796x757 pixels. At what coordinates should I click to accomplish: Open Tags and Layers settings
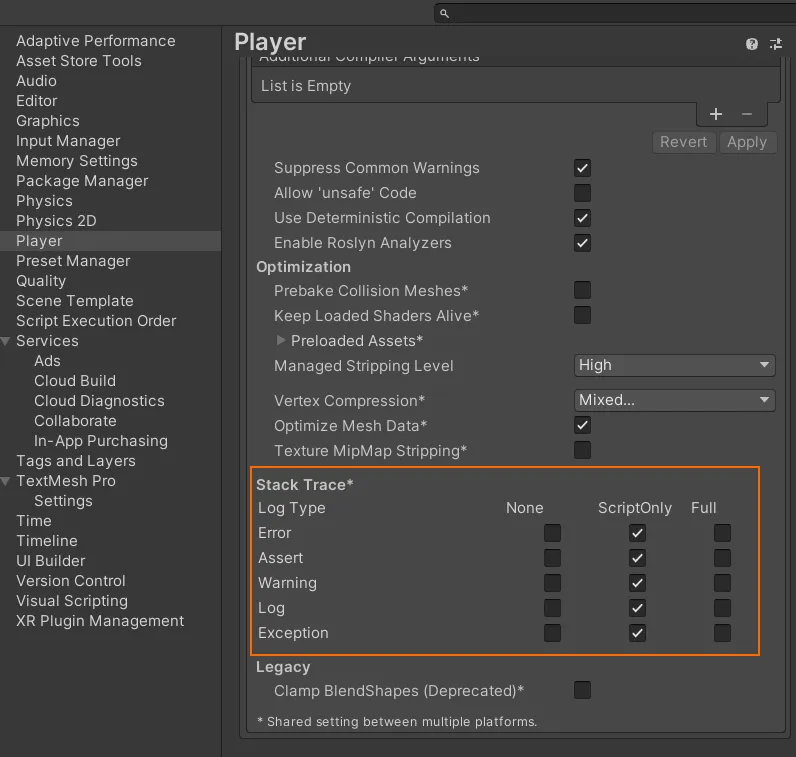pyautogui.click(x=76, y=461)
